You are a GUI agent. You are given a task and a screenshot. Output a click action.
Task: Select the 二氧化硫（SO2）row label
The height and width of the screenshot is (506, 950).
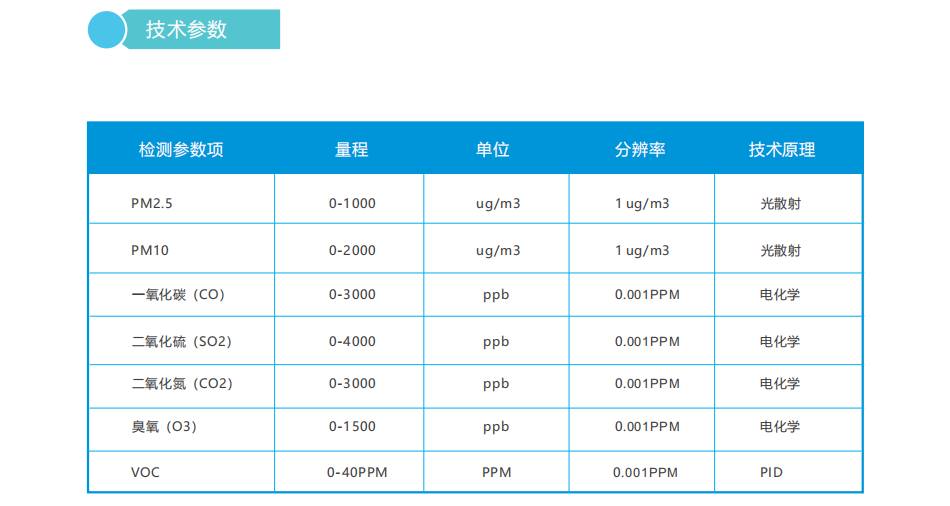click(182, 342)
